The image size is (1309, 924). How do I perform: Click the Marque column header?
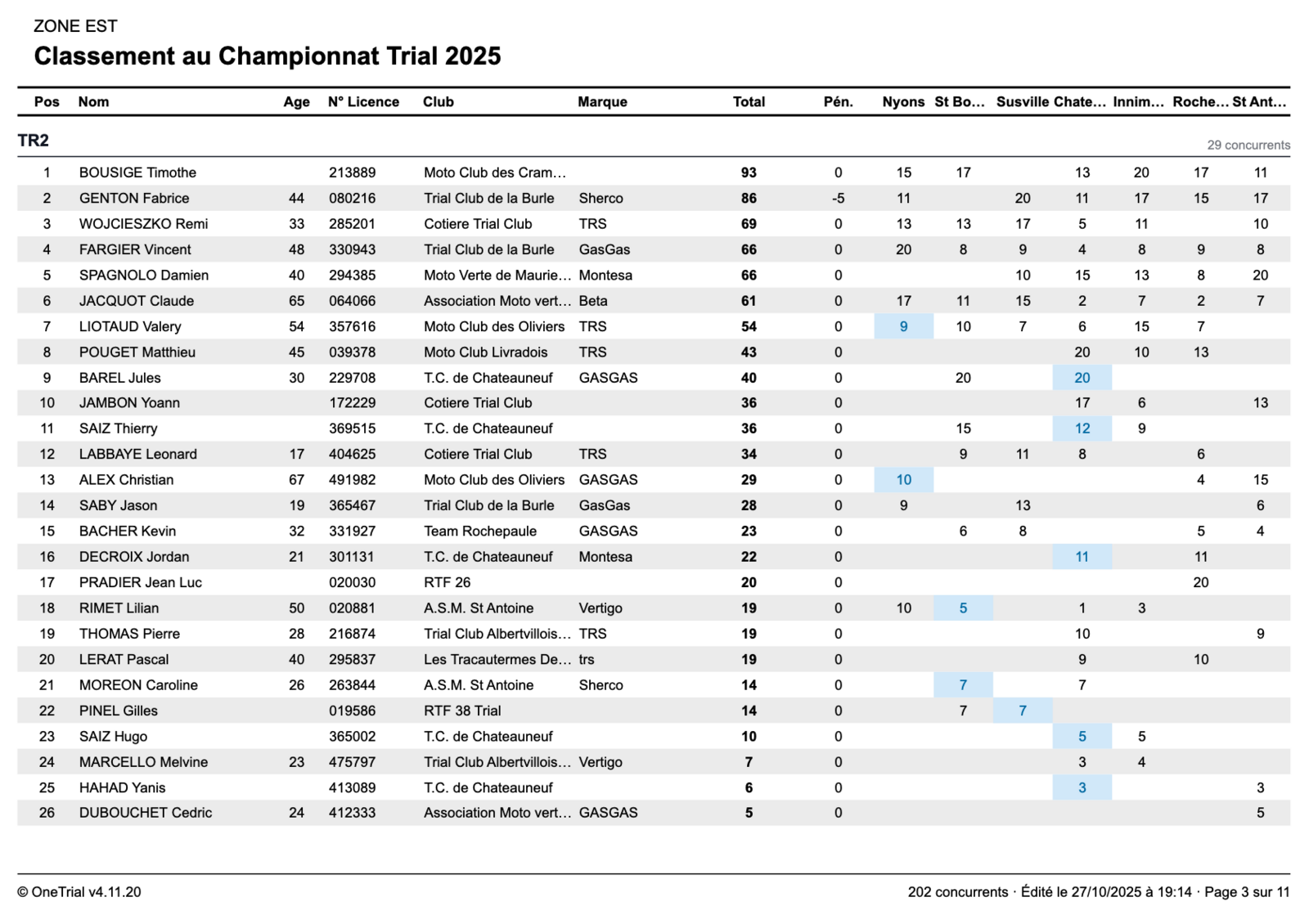(602, 101)
